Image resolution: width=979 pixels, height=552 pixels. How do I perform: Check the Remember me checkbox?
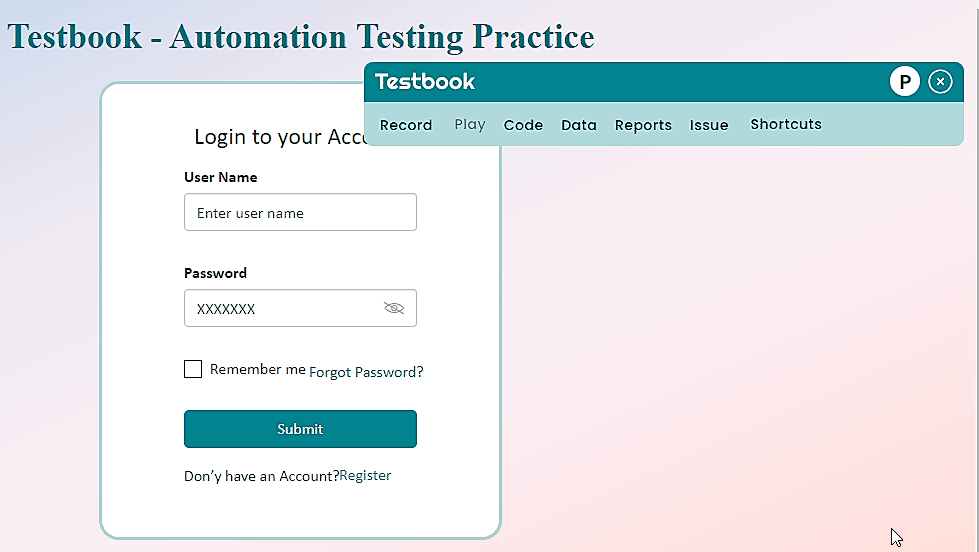[x=193, y=369]
